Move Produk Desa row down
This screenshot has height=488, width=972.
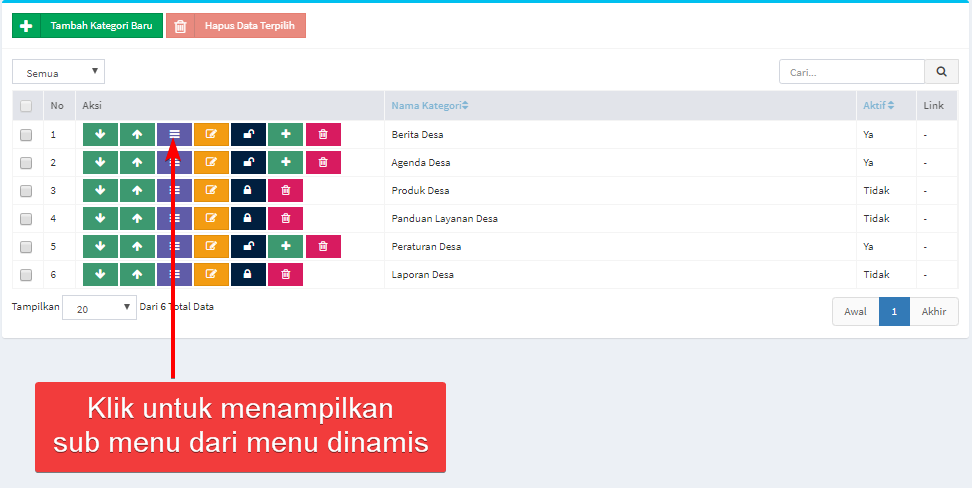(100, 190)
